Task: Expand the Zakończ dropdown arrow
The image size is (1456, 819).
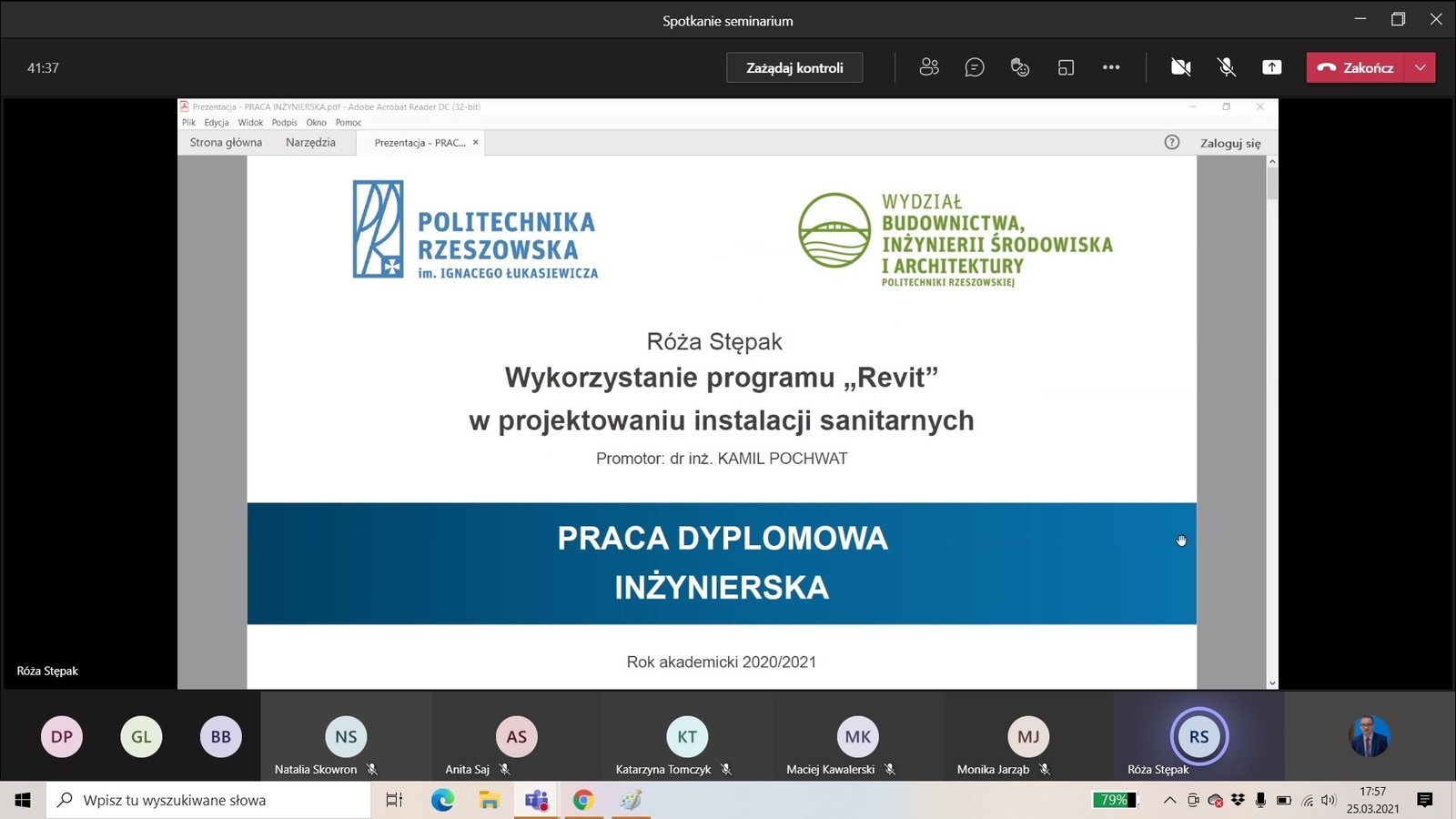Action: (x=1421, y=67)
